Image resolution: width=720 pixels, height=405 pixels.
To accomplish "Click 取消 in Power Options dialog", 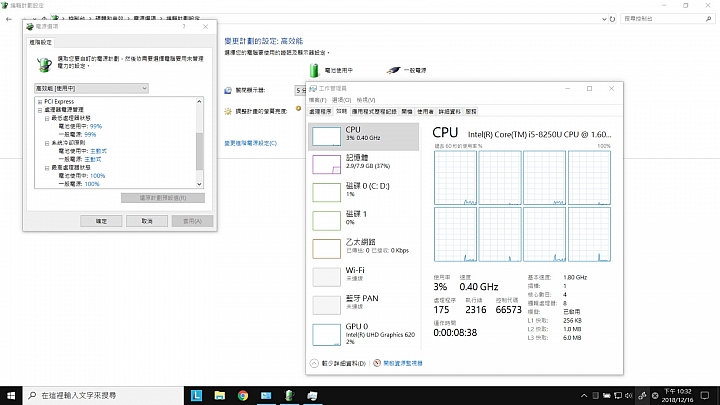I will point(146,221).
